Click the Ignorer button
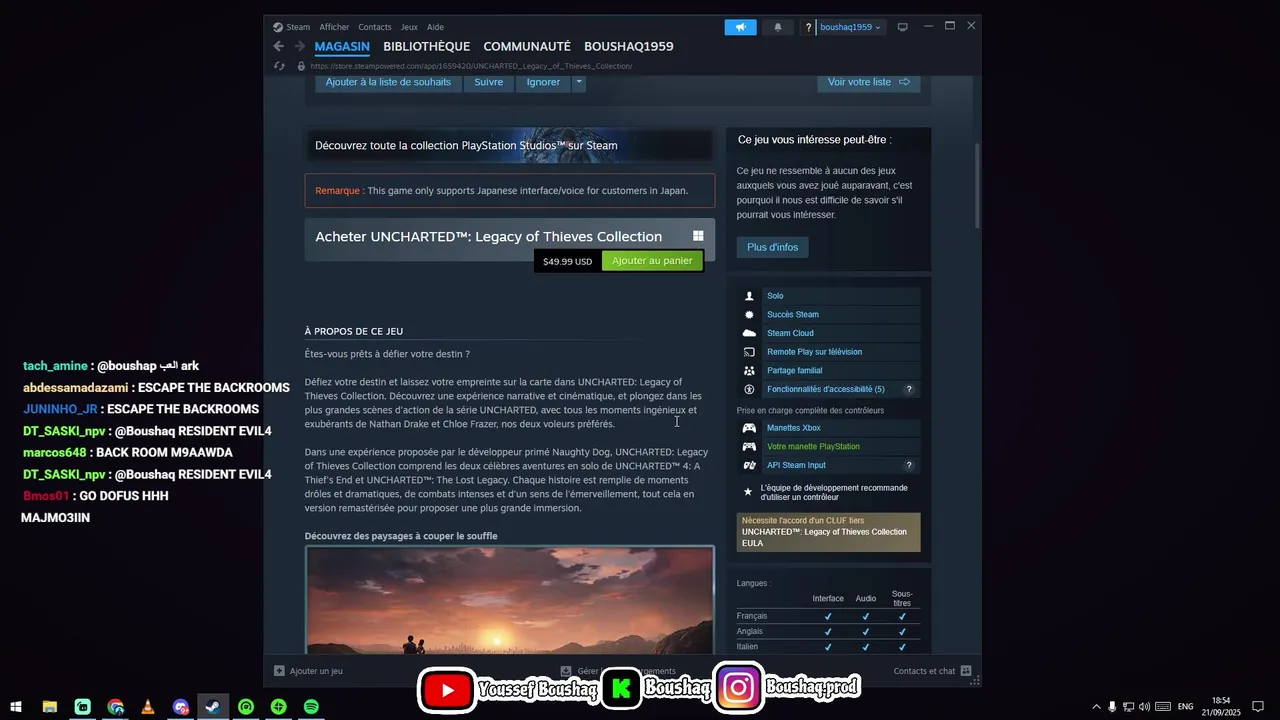 543,82
